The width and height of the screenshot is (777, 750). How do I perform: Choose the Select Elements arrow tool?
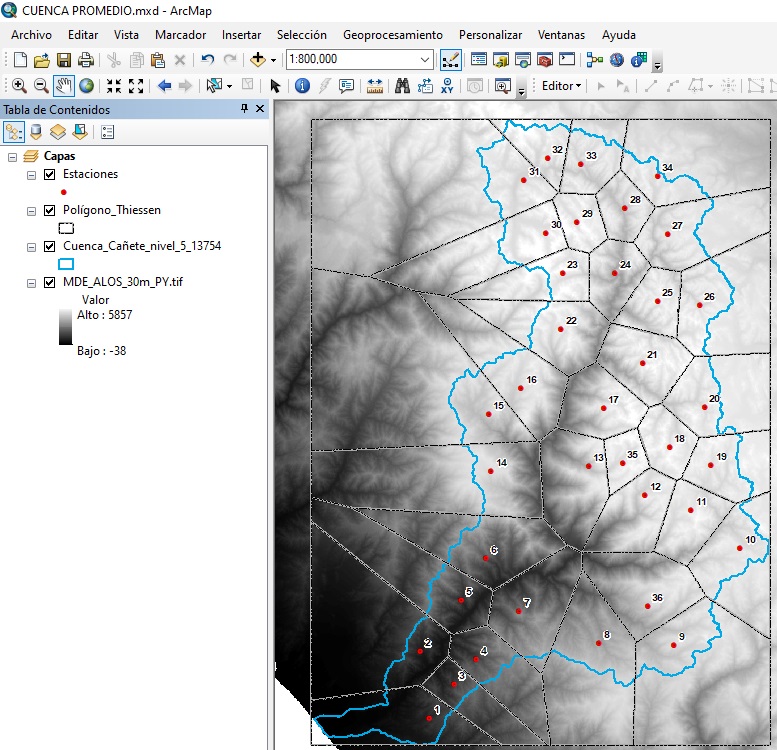coord(275,86)
